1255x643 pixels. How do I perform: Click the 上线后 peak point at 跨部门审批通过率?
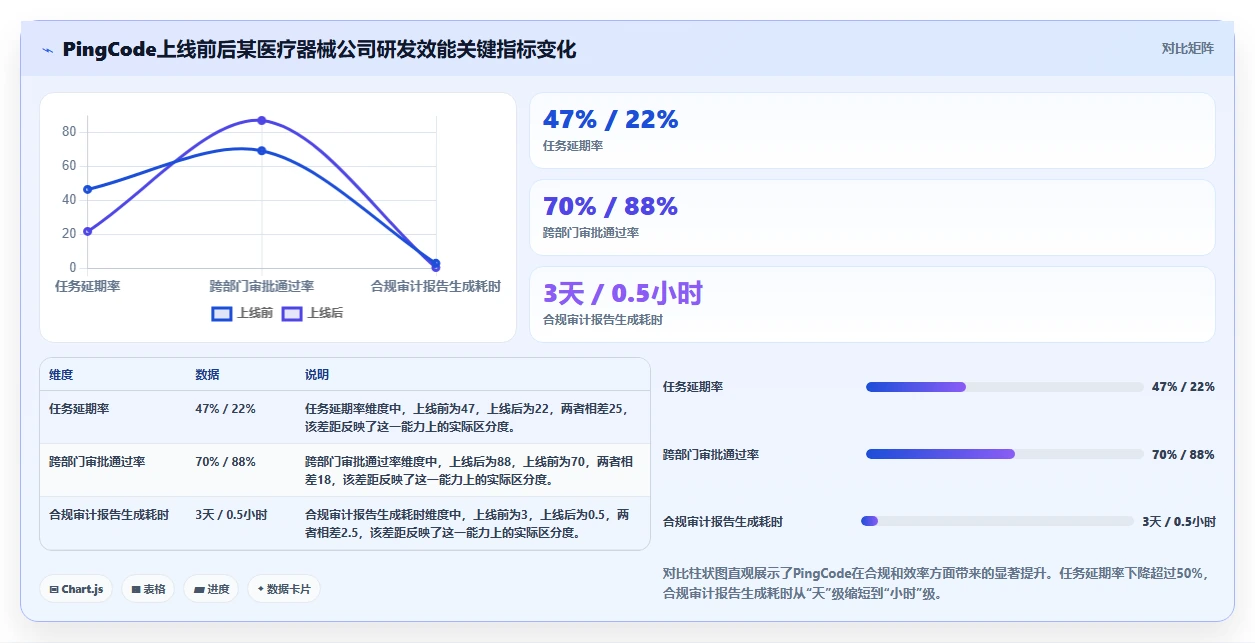pyautogui.click(x=262, y=120)
